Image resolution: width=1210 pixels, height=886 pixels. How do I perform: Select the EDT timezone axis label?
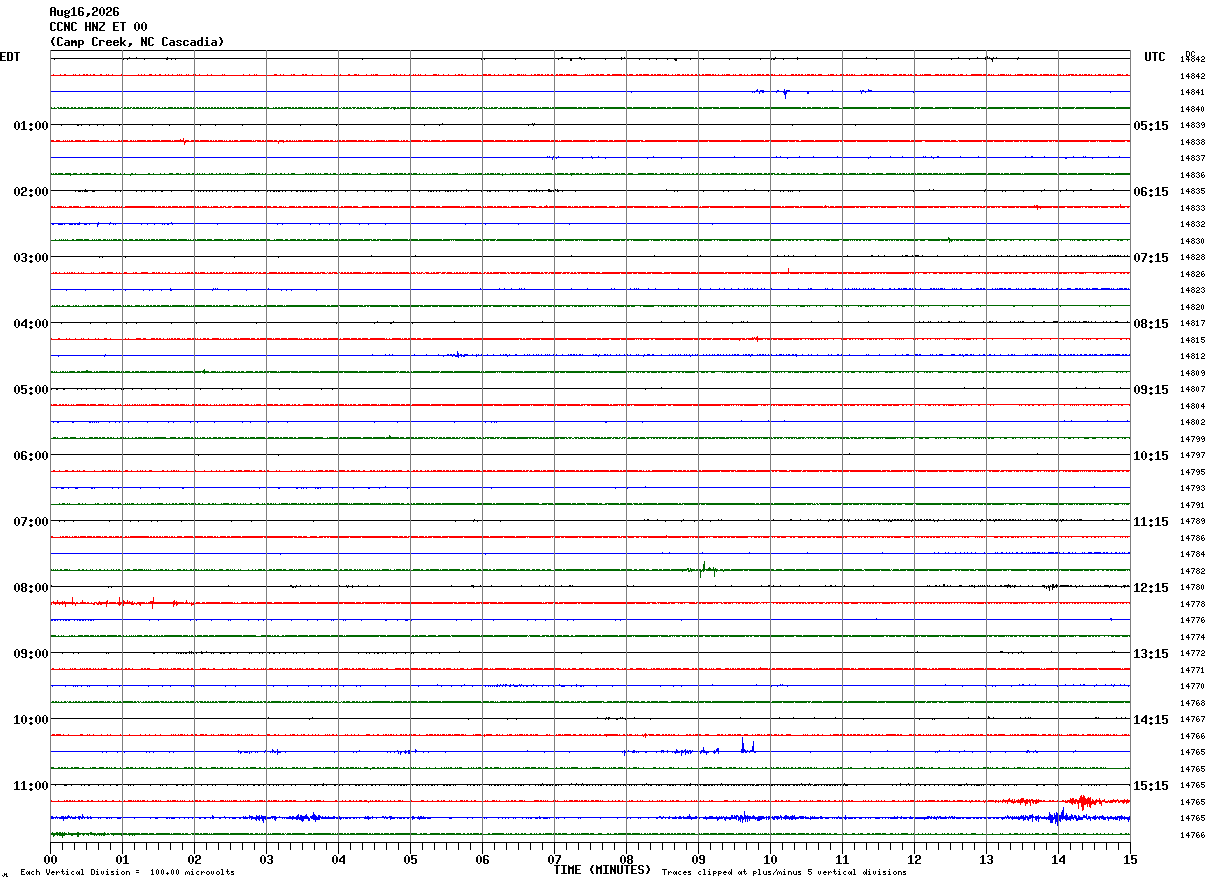click(x=10, y=57)
